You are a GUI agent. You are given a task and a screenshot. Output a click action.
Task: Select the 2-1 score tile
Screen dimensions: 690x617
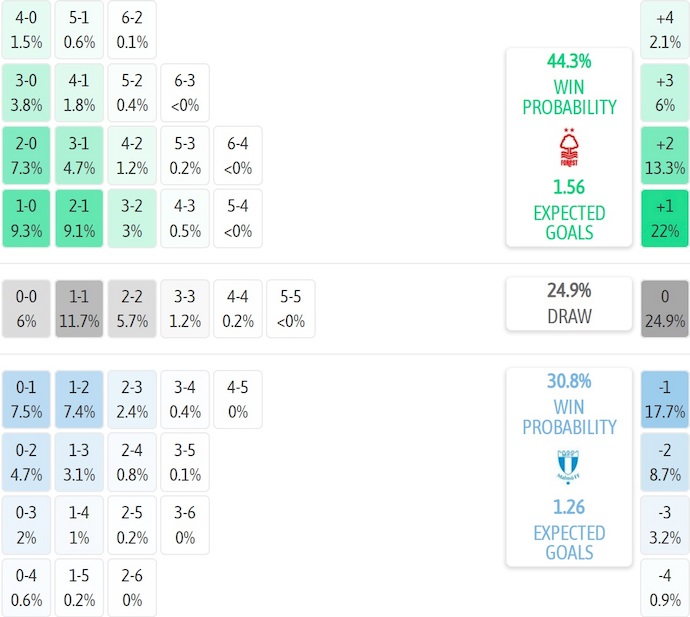point(79,219)
